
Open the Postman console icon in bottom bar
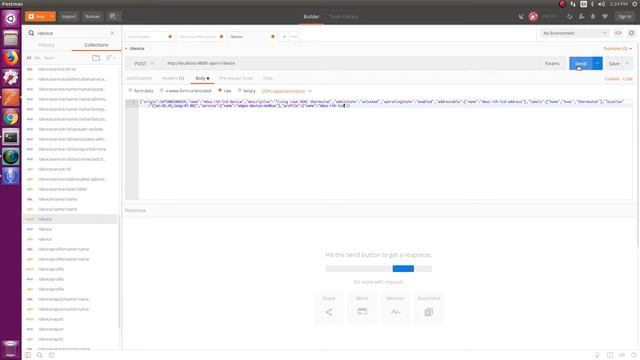tap(51, 355)
